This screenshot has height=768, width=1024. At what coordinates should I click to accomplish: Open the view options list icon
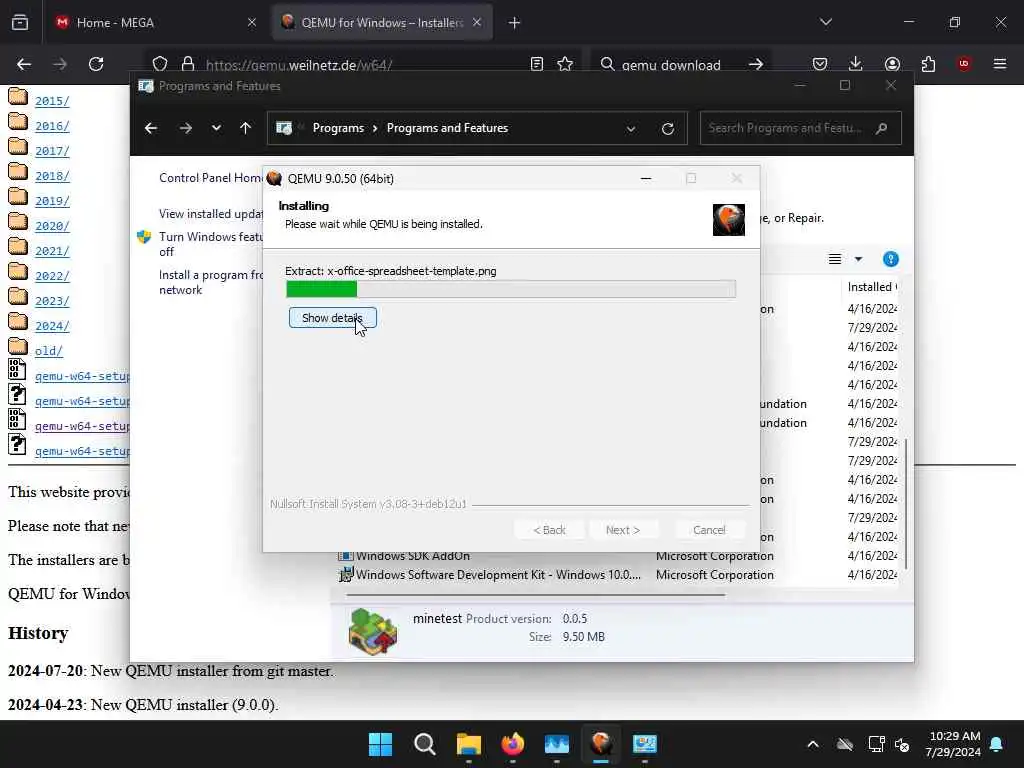835,259
